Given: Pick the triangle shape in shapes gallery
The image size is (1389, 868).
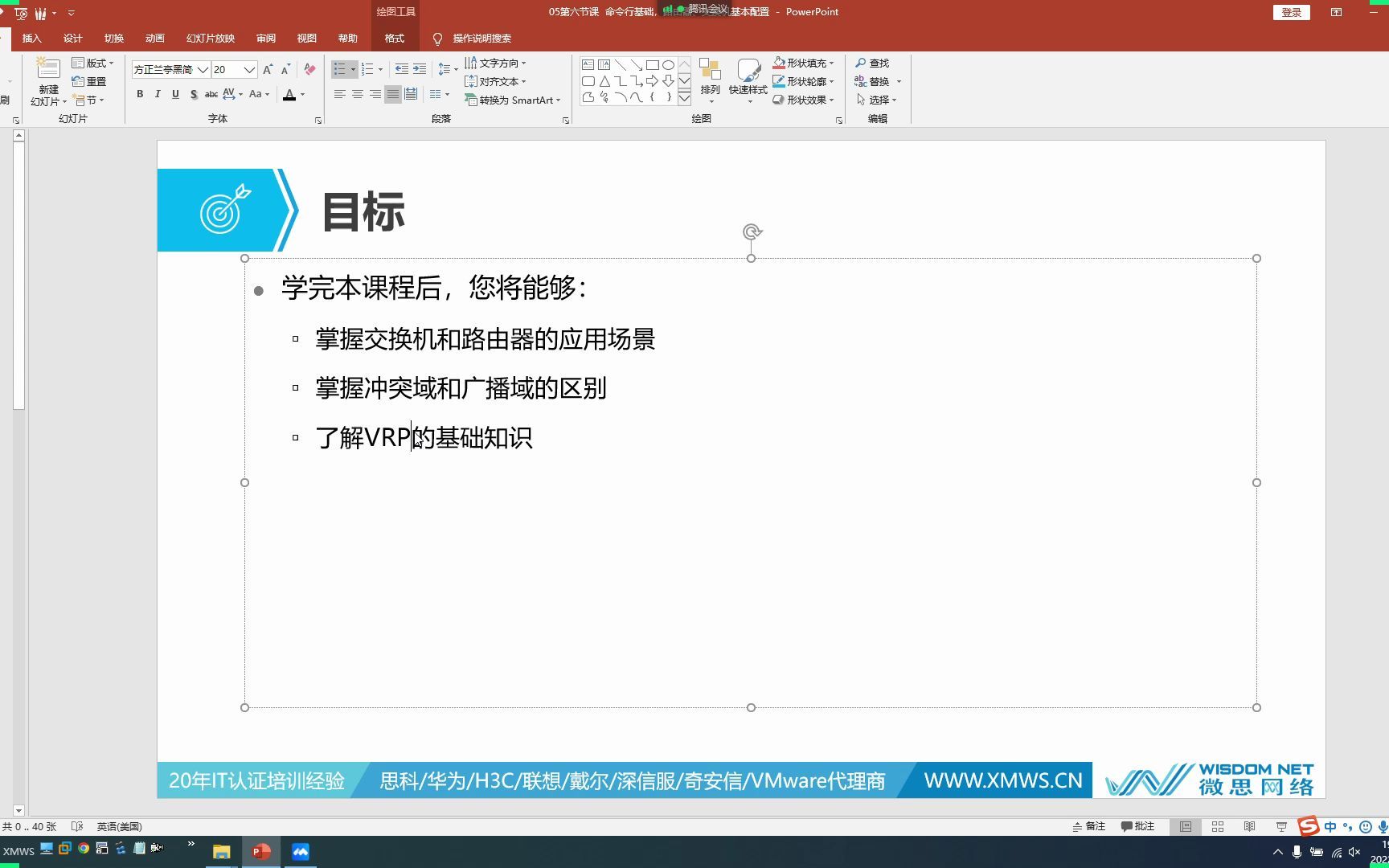Looking at the screenshot, I should click(x=604, y=80).
